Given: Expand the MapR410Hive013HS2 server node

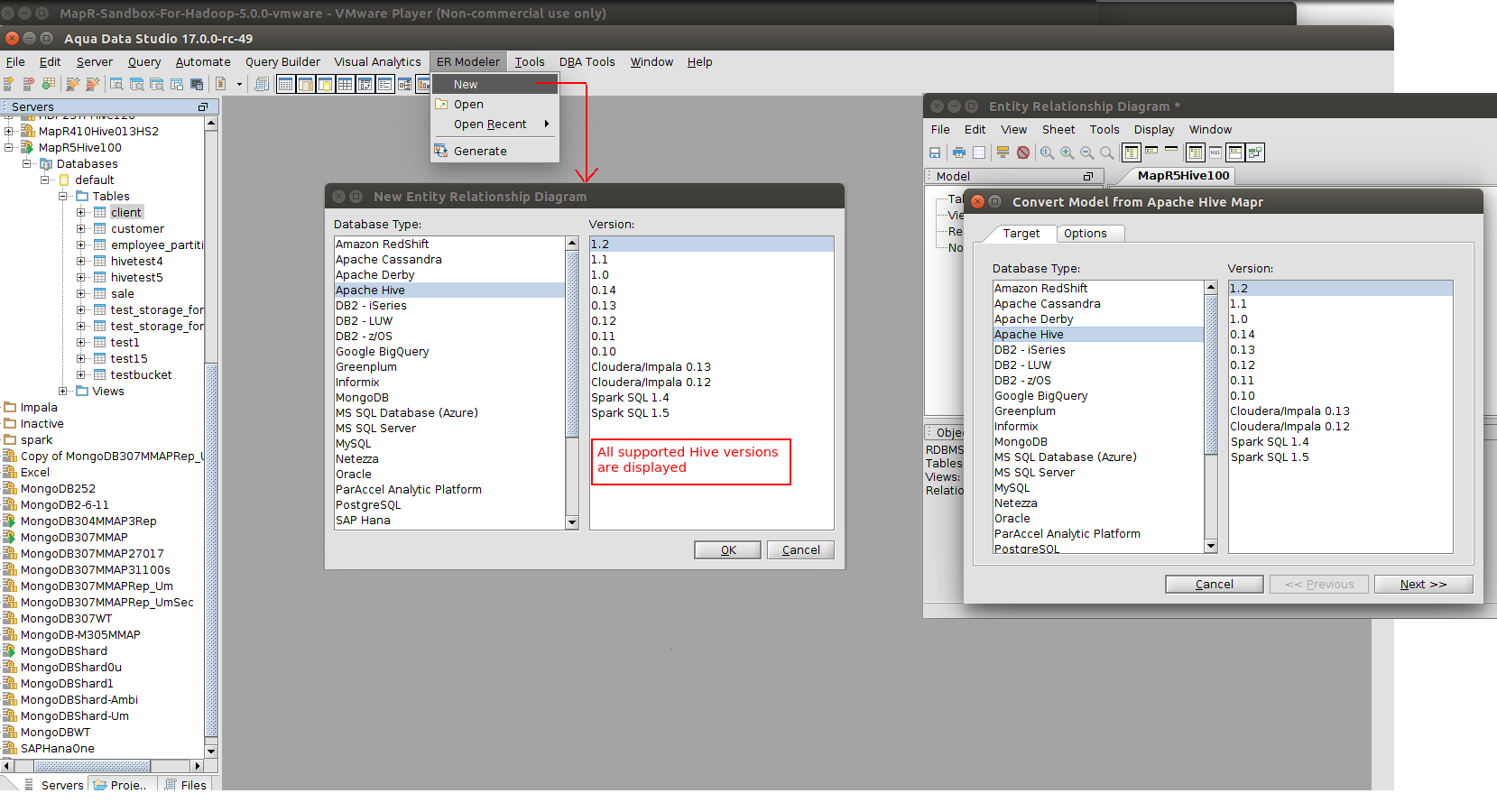Looking at the screenshot, I should point(8,131).
